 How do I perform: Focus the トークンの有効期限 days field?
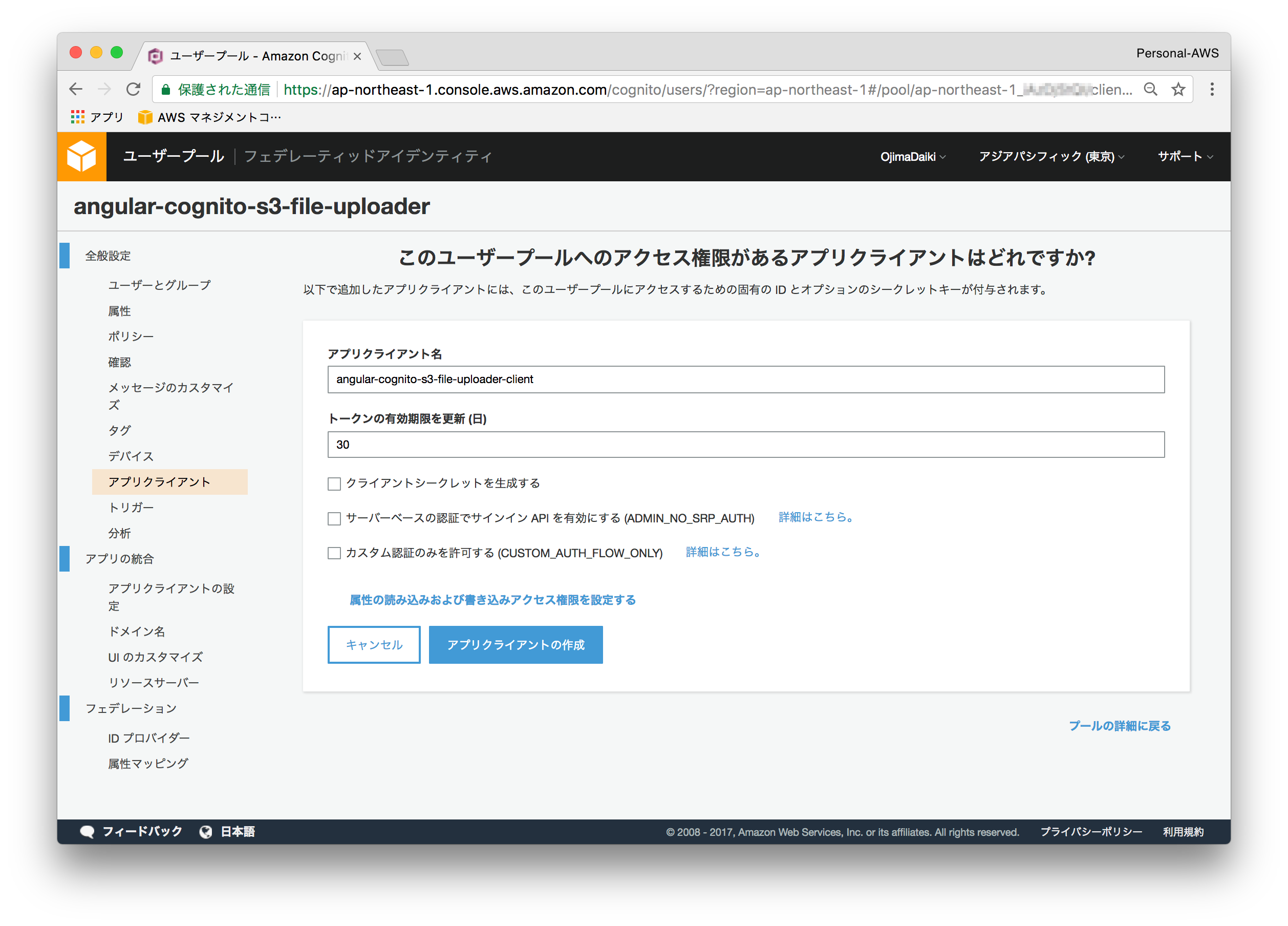[746, 444]
